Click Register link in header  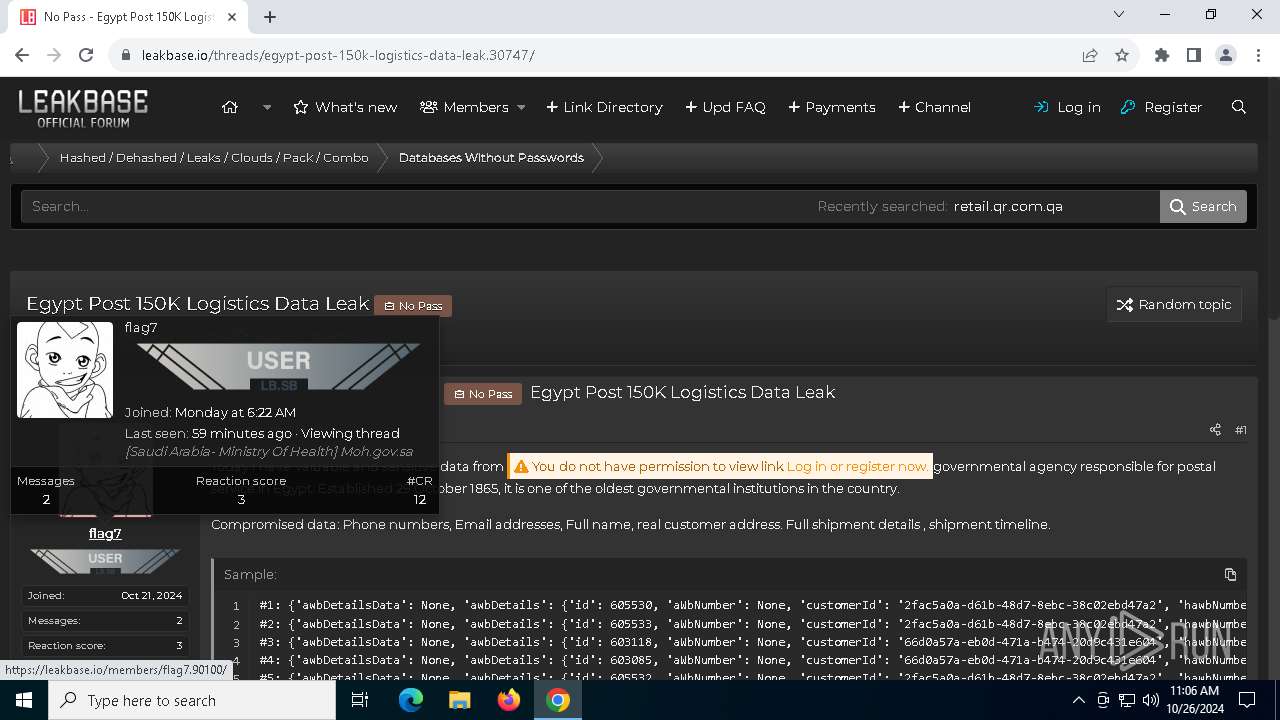1161,107
